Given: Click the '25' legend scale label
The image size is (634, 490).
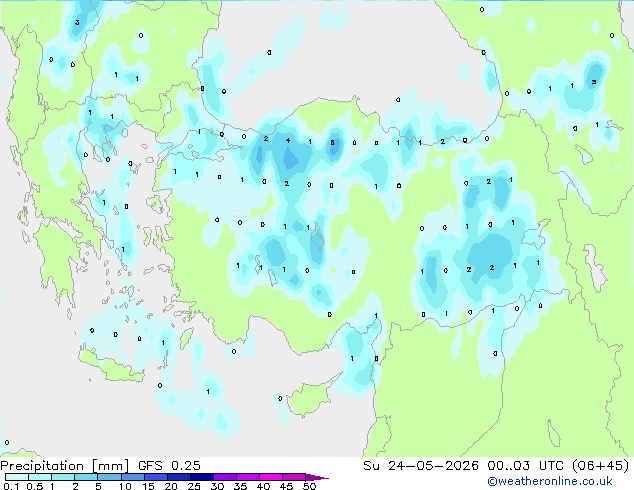Looking at the screenshot, I should (x=194, y=486).
